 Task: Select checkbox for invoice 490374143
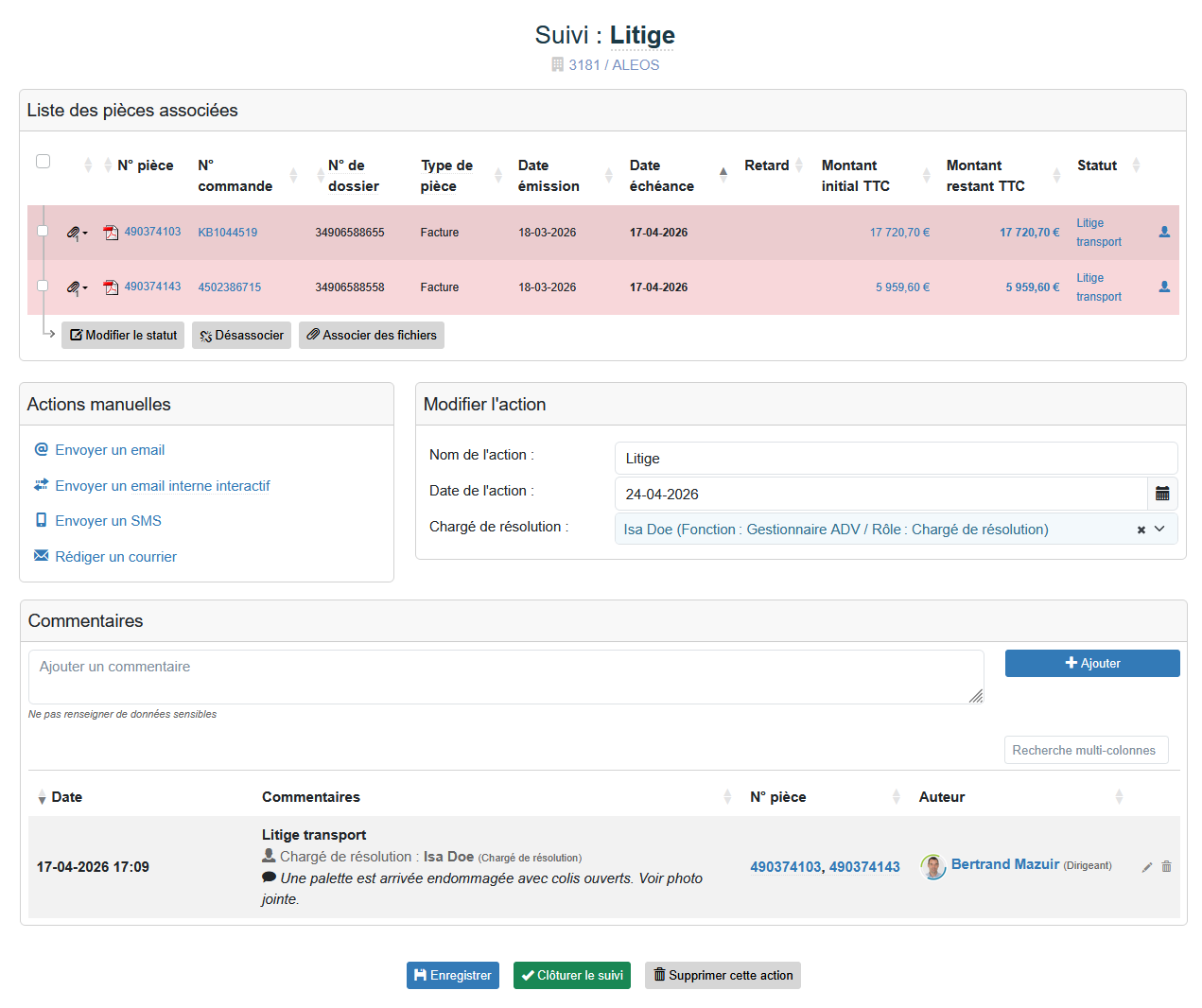43,286
